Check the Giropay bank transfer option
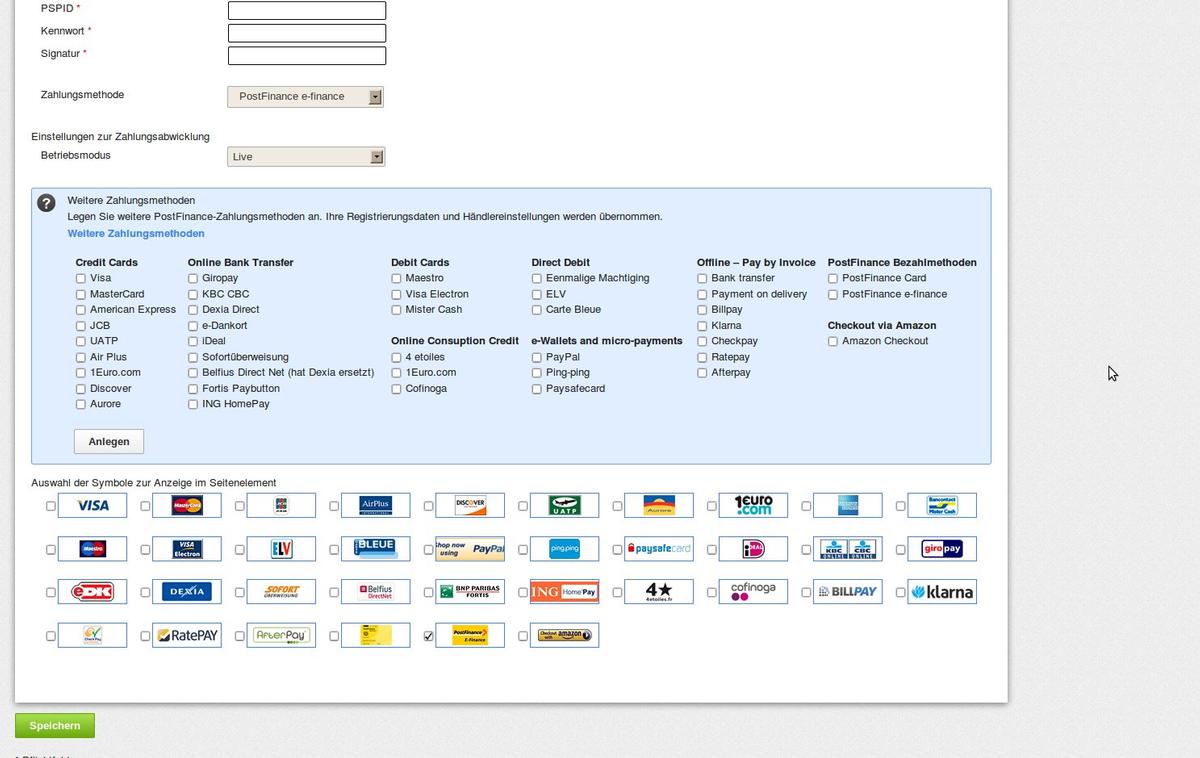The width and height of the screenshot is (1200, 758). 193,279
